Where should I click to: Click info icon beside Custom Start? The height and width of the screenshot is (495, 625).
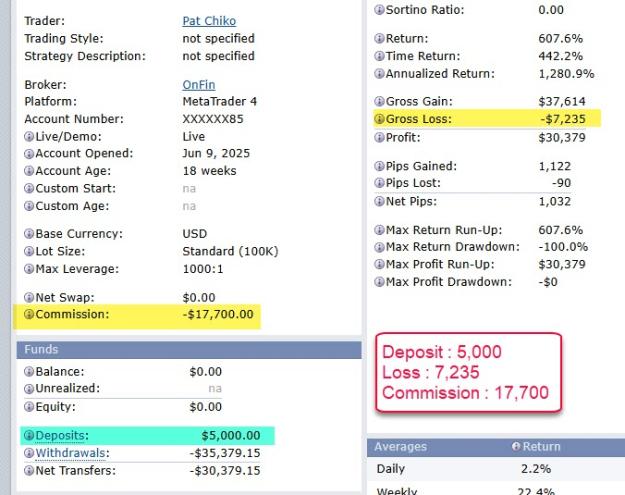click(29, 189)
